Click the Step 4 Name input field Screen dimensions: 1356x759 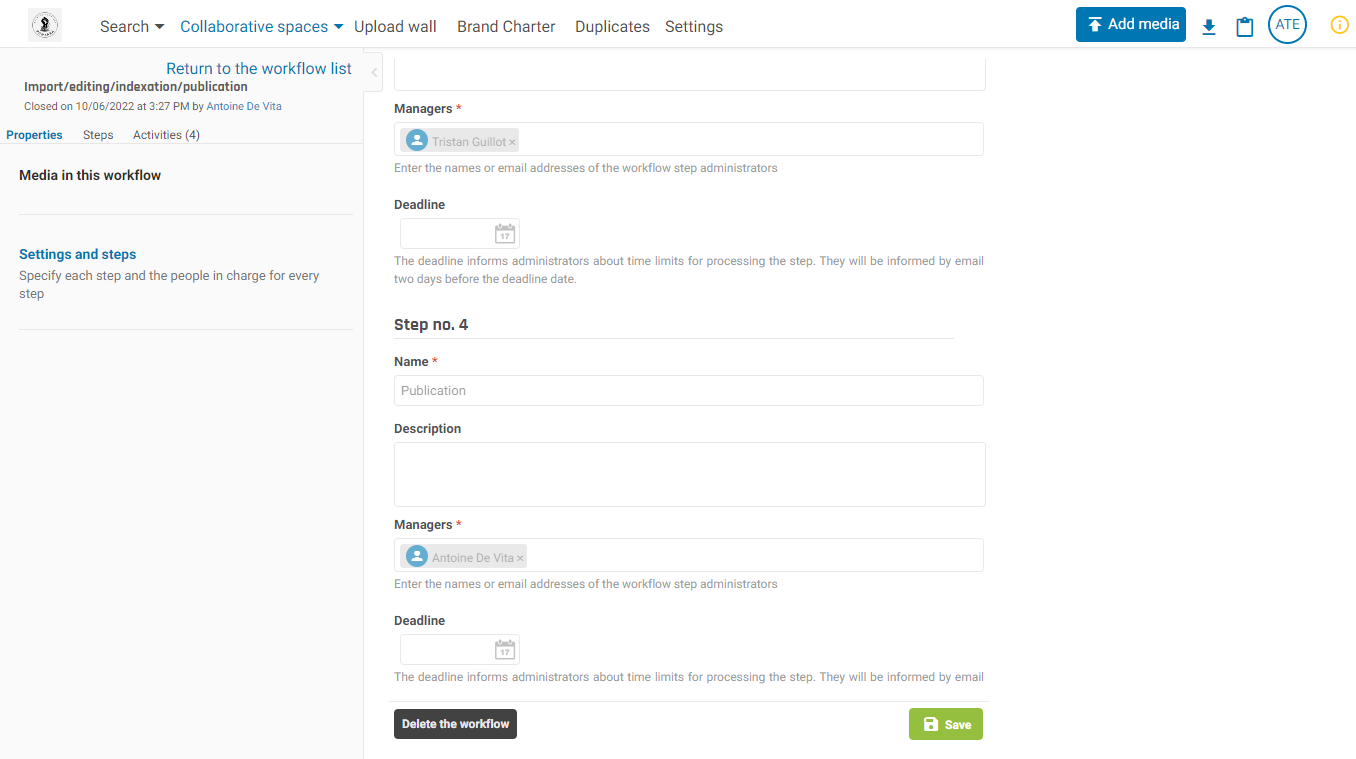point(688,391)
